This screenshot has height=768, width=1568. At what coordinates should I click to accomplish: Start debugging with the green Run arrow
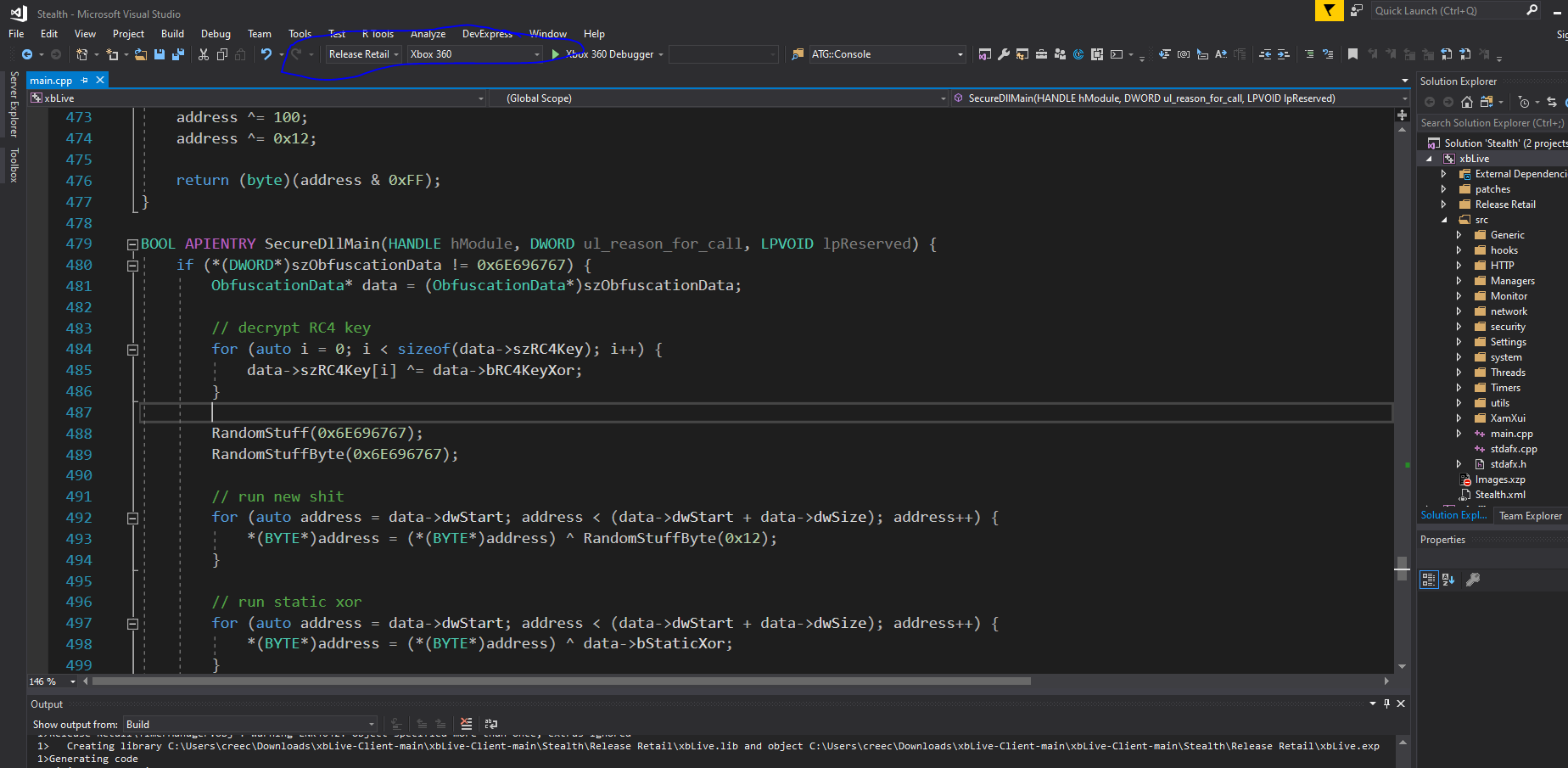click(555, 53)
